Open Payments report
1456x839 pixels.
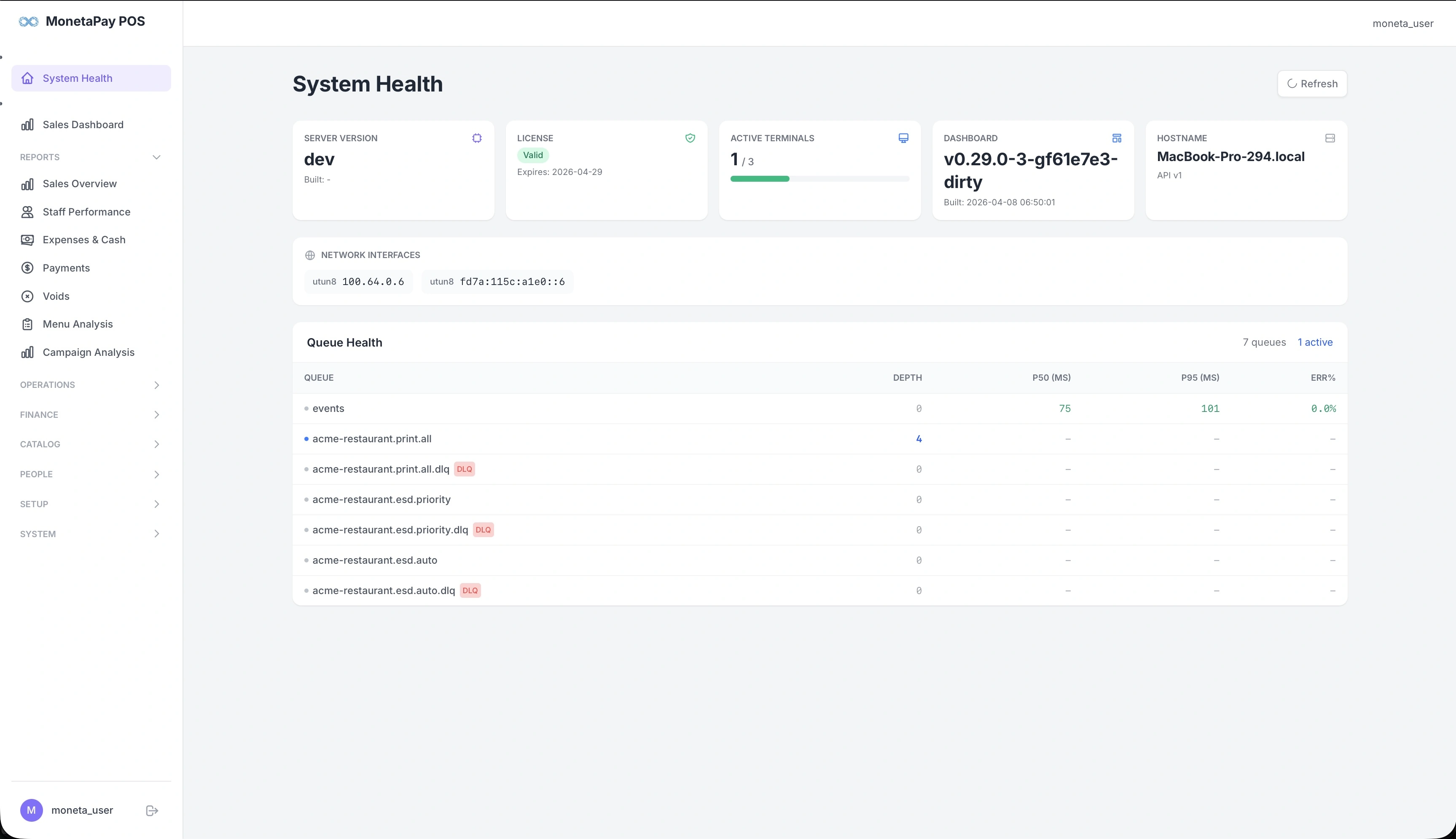pyautogui.click(x=91, y=268)
